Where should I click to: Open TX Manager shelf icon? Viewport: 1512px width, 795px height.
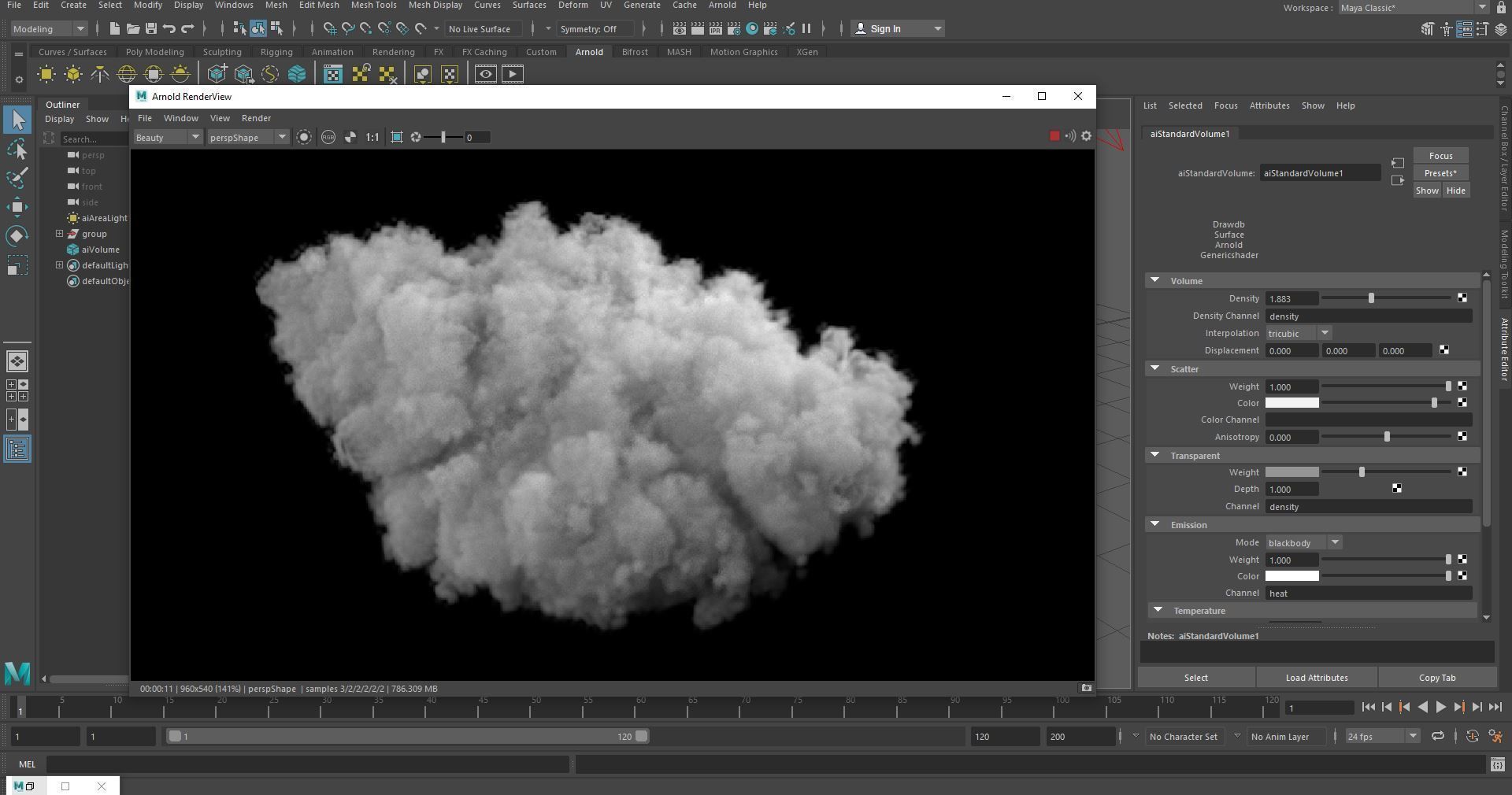coord(333,74)
